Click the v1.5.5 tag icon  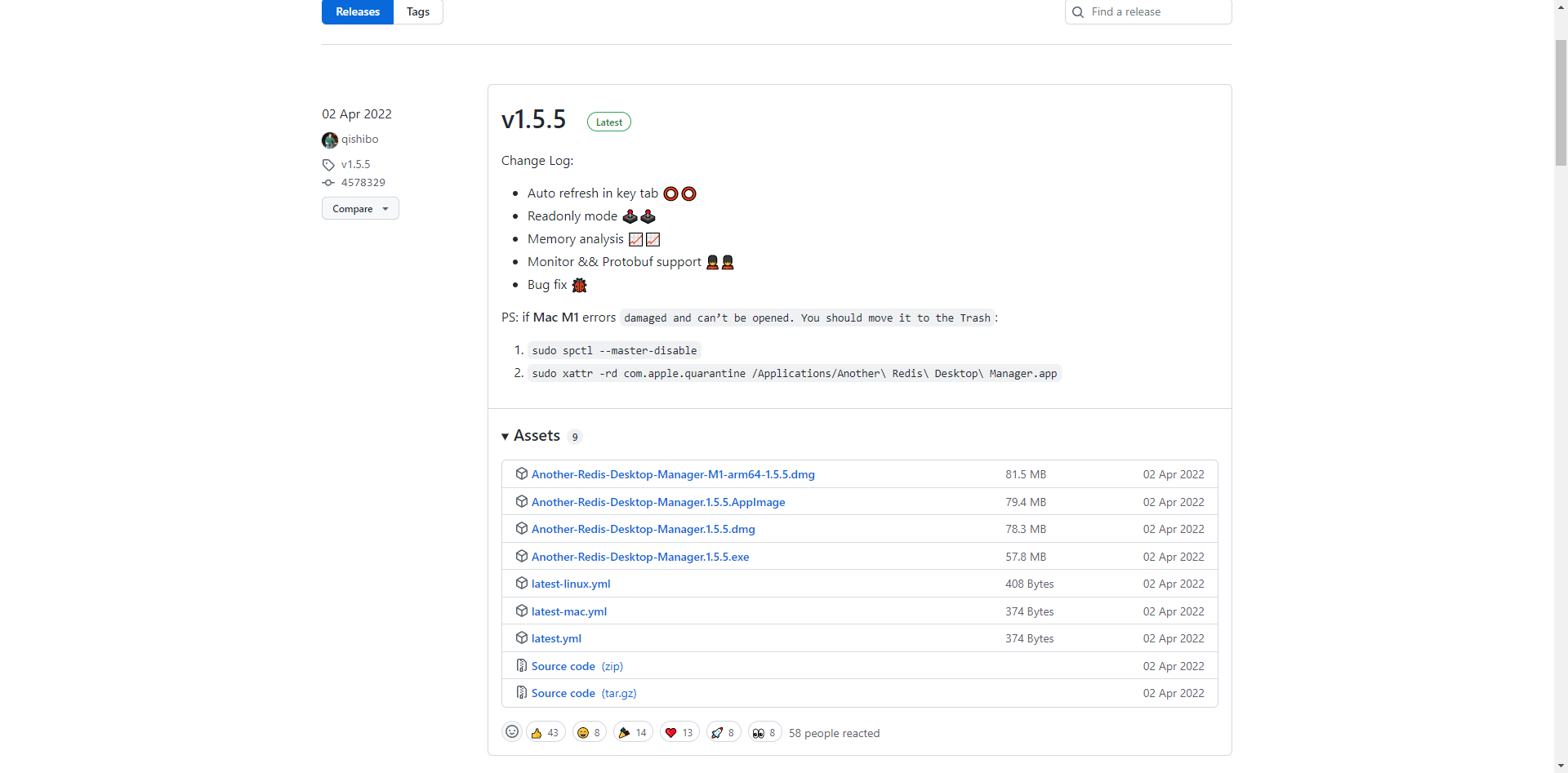[x=329, y=165]
